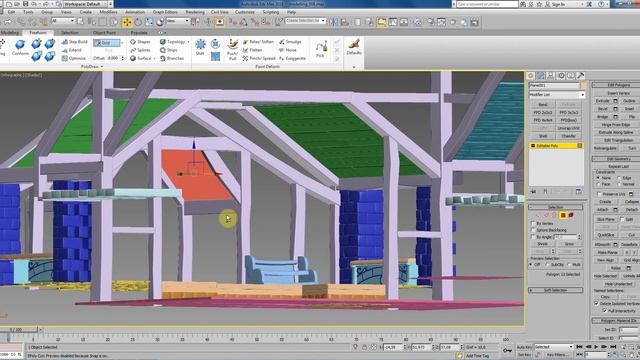Select the Face constraint radio button

(598, 184)
